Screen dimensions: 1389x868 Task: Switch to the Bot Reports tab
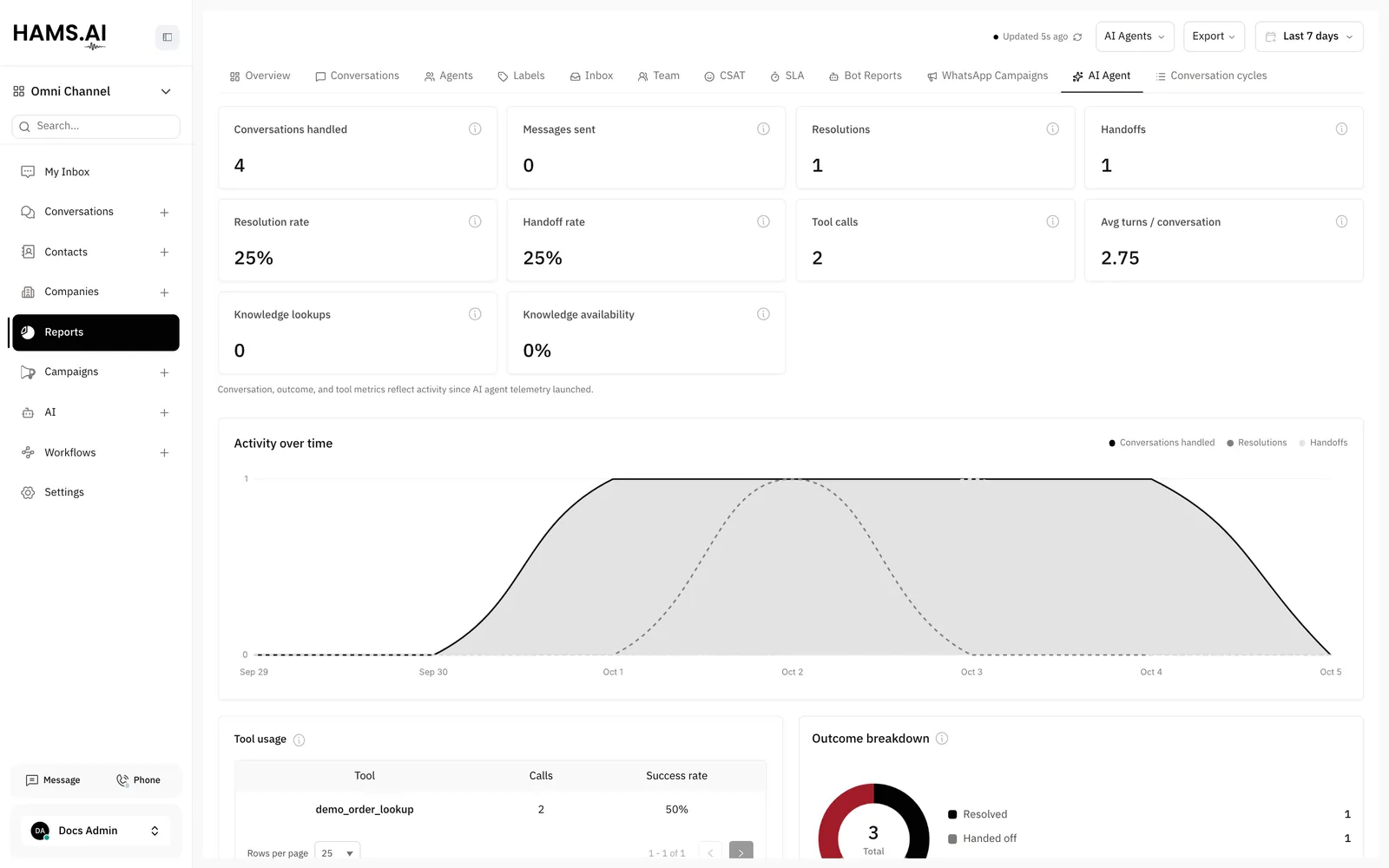(x=865, y=76)
